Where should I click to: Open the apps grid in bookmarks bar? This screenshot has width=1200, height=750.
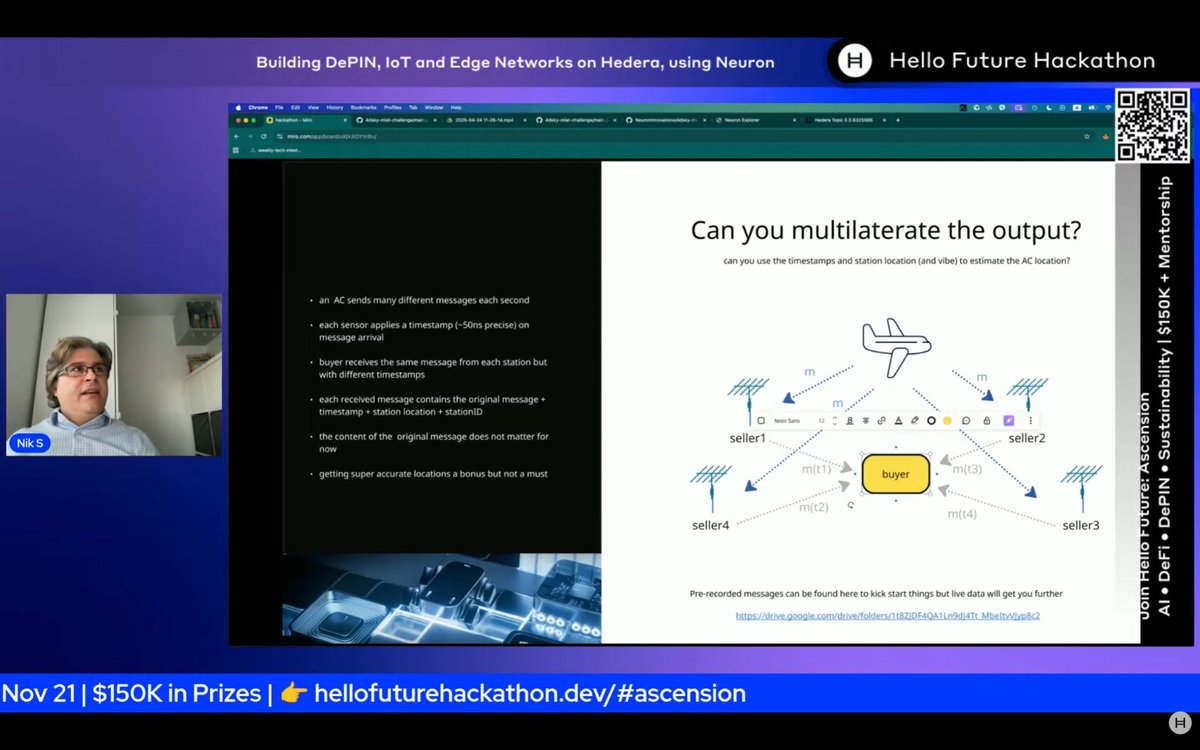click(236, 150)
